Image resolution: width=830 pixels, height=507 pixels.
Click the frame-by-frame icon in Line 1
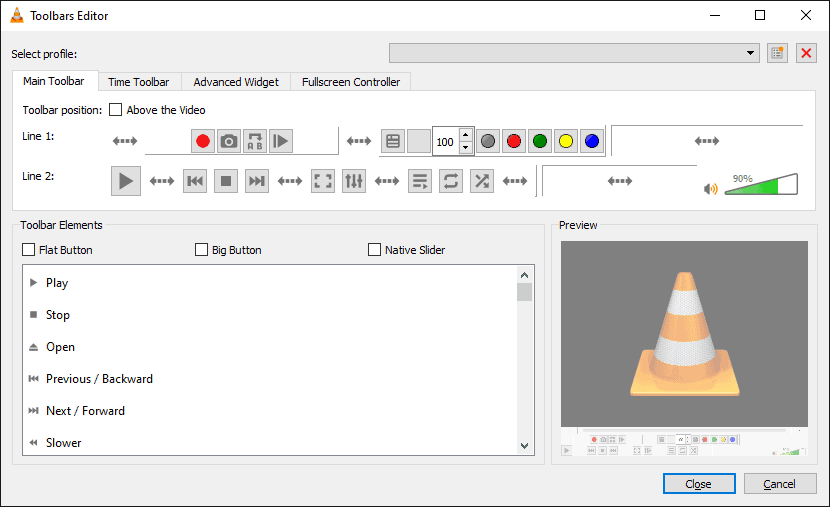(x=281, y=141)
